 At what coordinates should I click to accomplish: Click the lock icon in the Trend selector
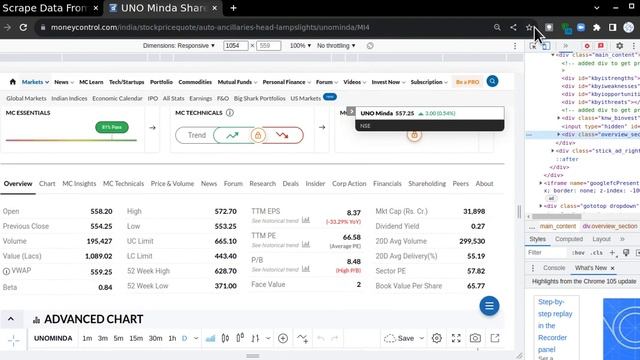tap(258, 135)
